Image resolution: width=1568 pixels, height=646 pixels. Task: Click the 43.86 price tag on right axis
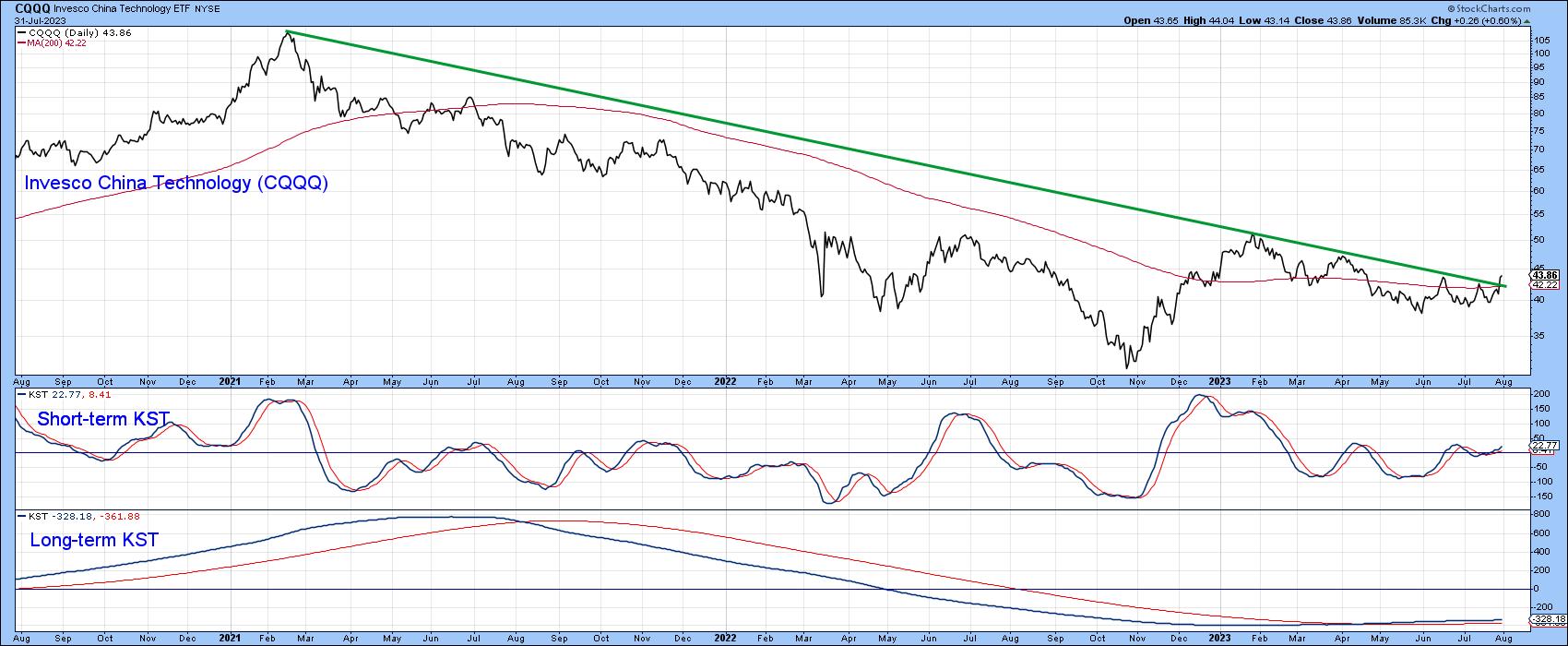point(1544,275)
